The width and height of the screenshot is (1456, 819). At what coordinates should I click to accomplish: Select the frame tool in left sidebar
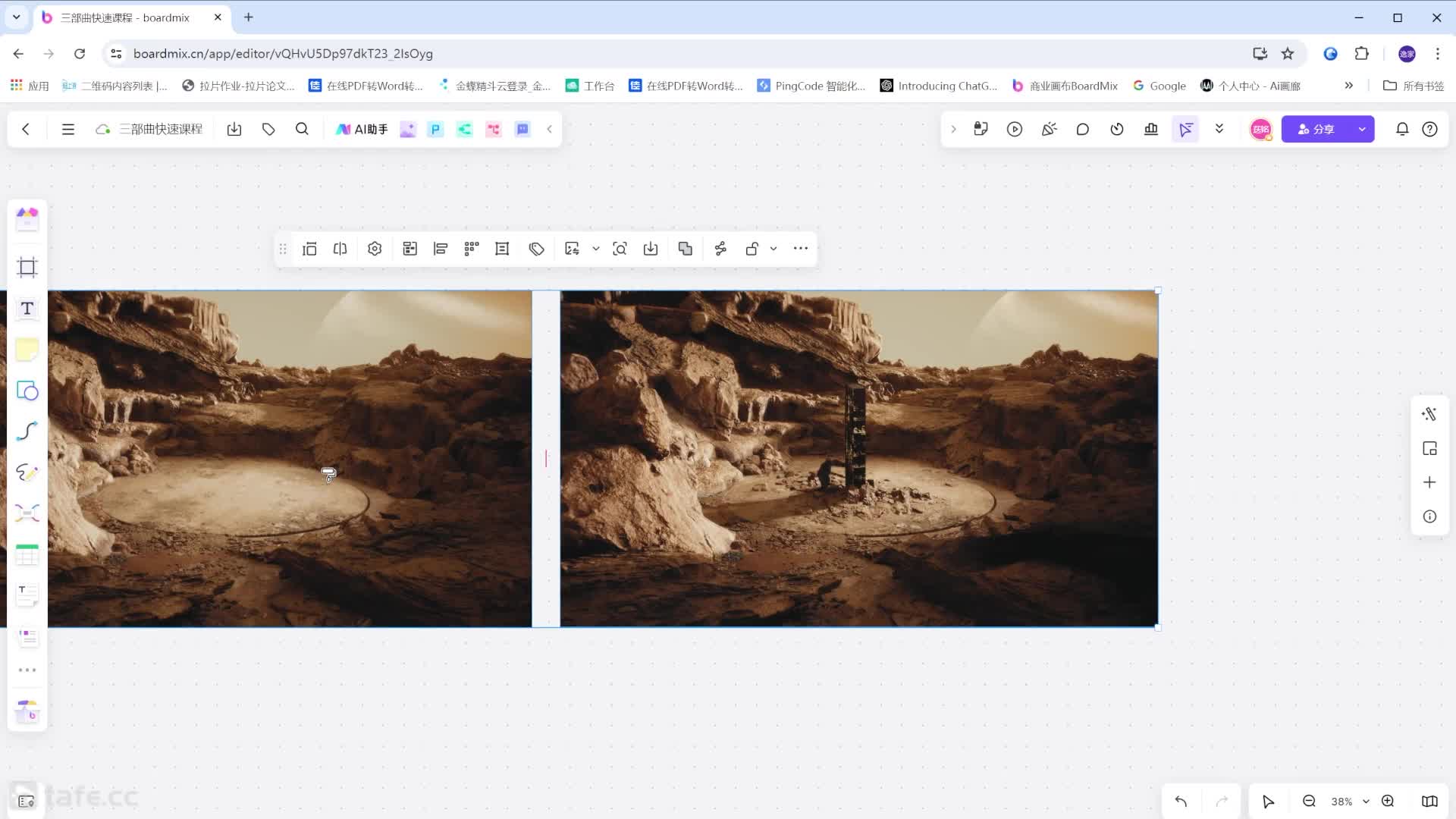(27, 267)
